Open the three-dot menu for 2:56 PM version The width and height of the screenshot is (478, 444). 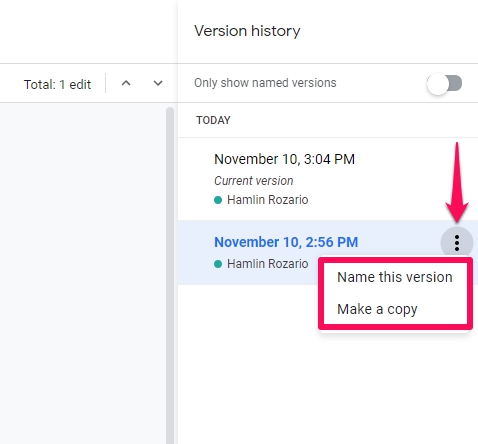coord(457,243)
